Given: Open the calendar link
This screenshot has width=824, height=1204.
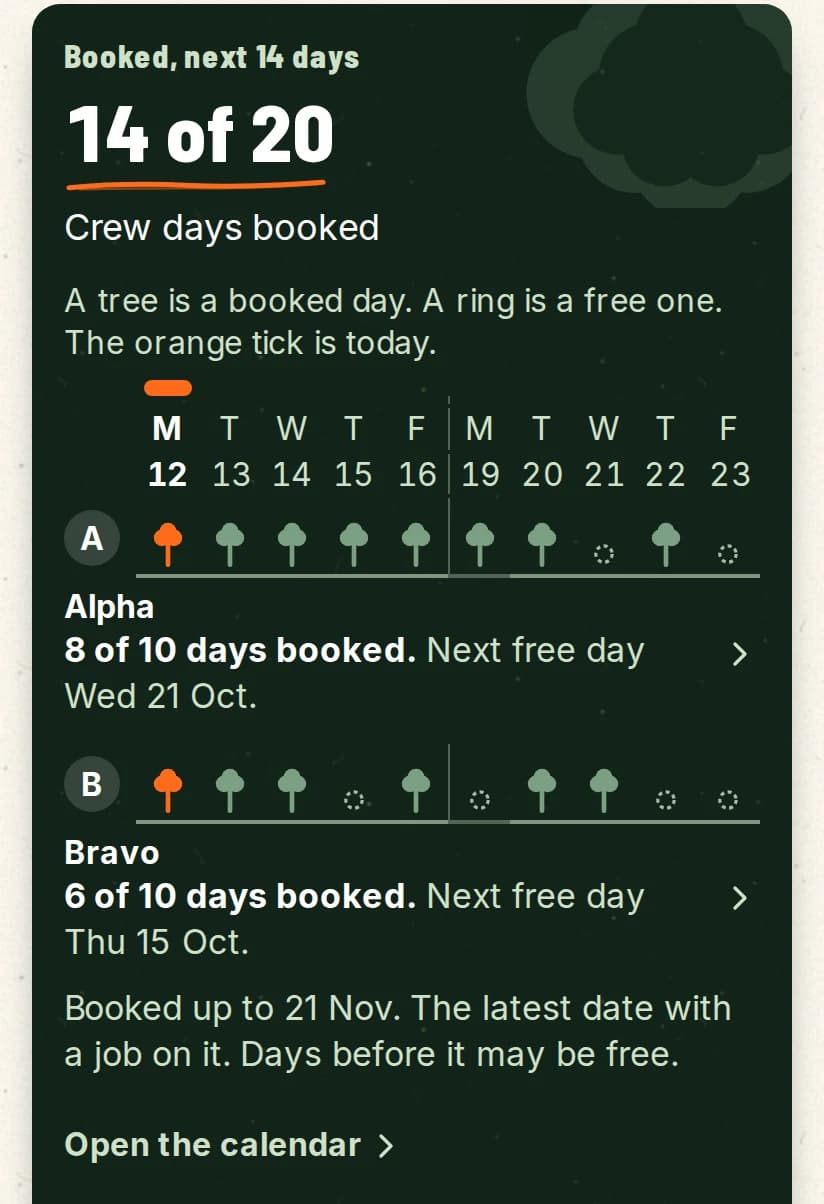Looking at the screenshot, I should (229, 1145).
